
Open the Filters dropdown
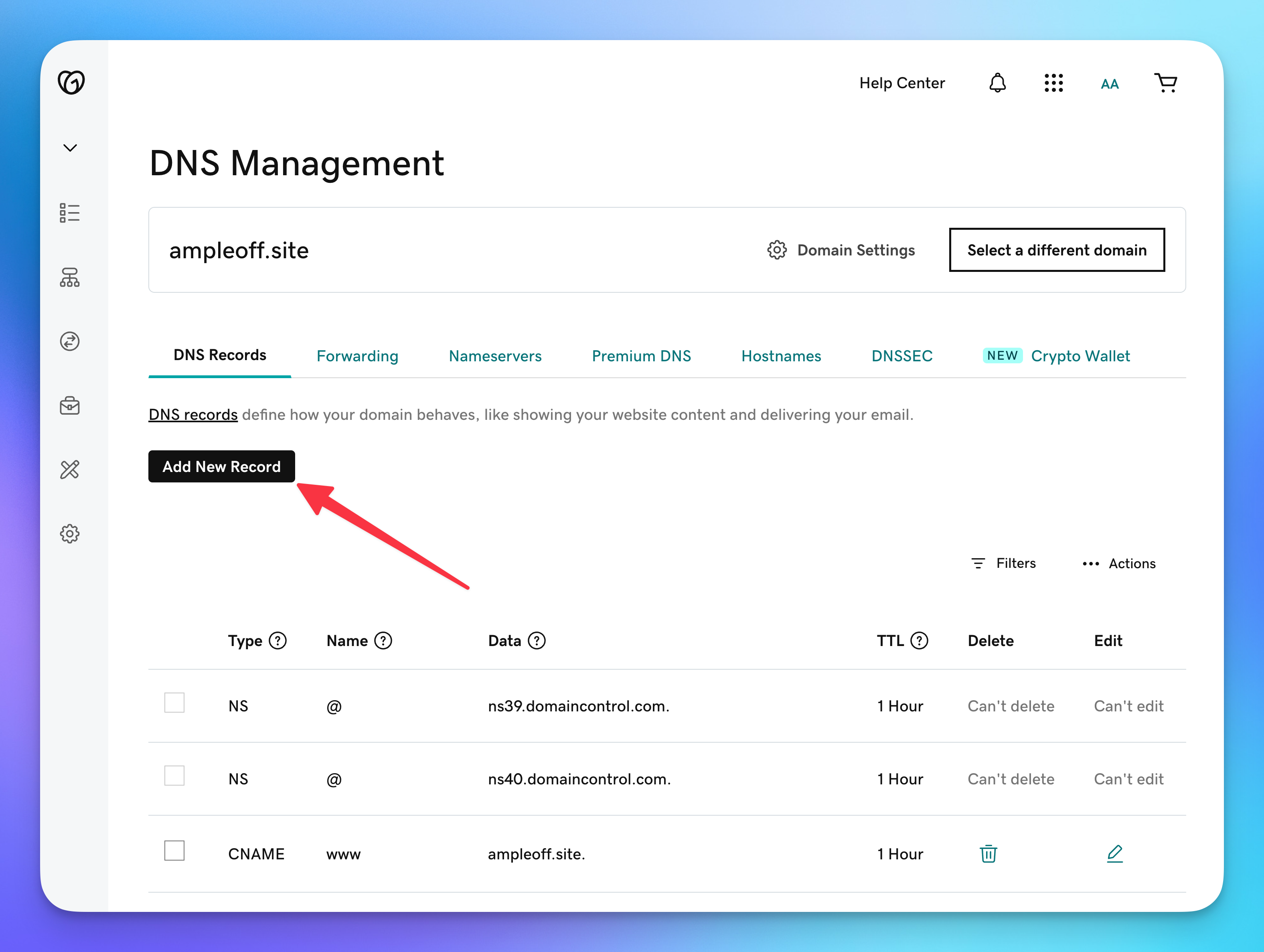[1003, 563]
